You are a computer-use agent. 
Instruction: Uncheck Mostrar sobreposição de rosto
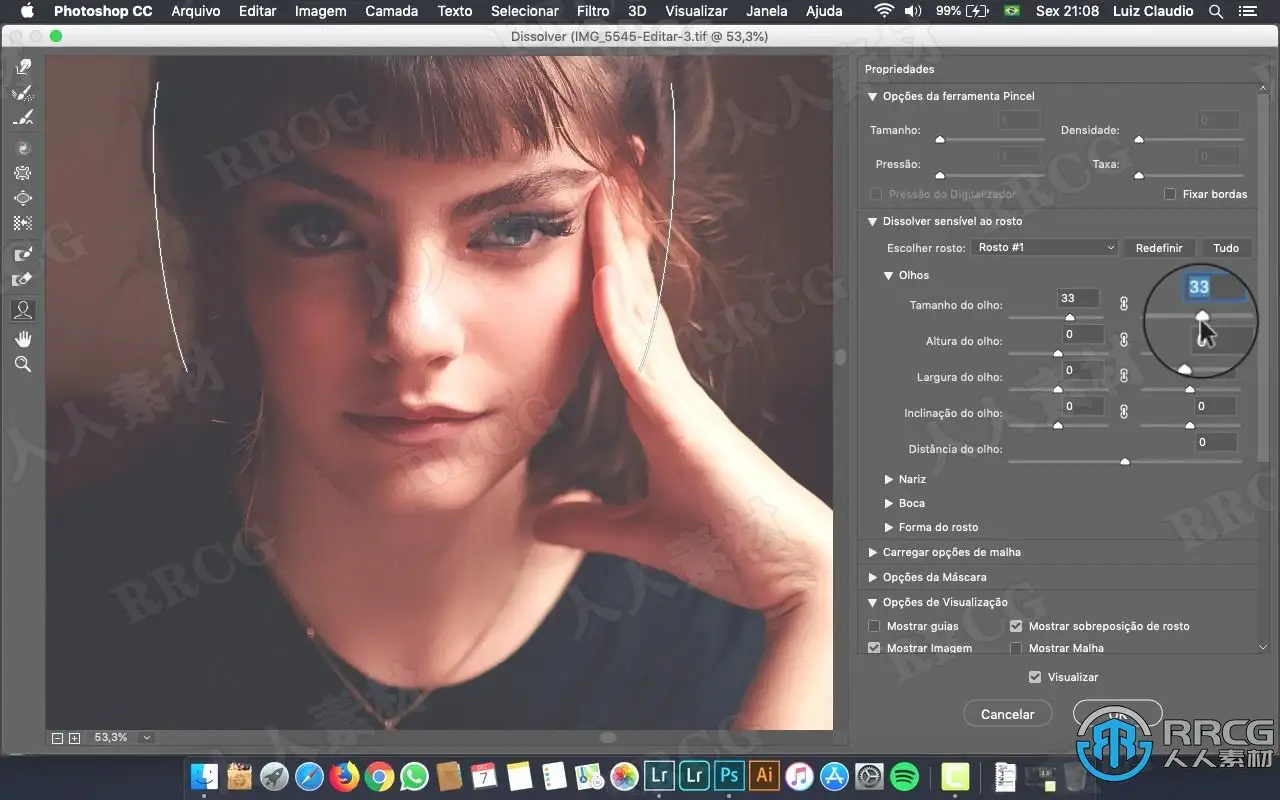click(1016, 626)
